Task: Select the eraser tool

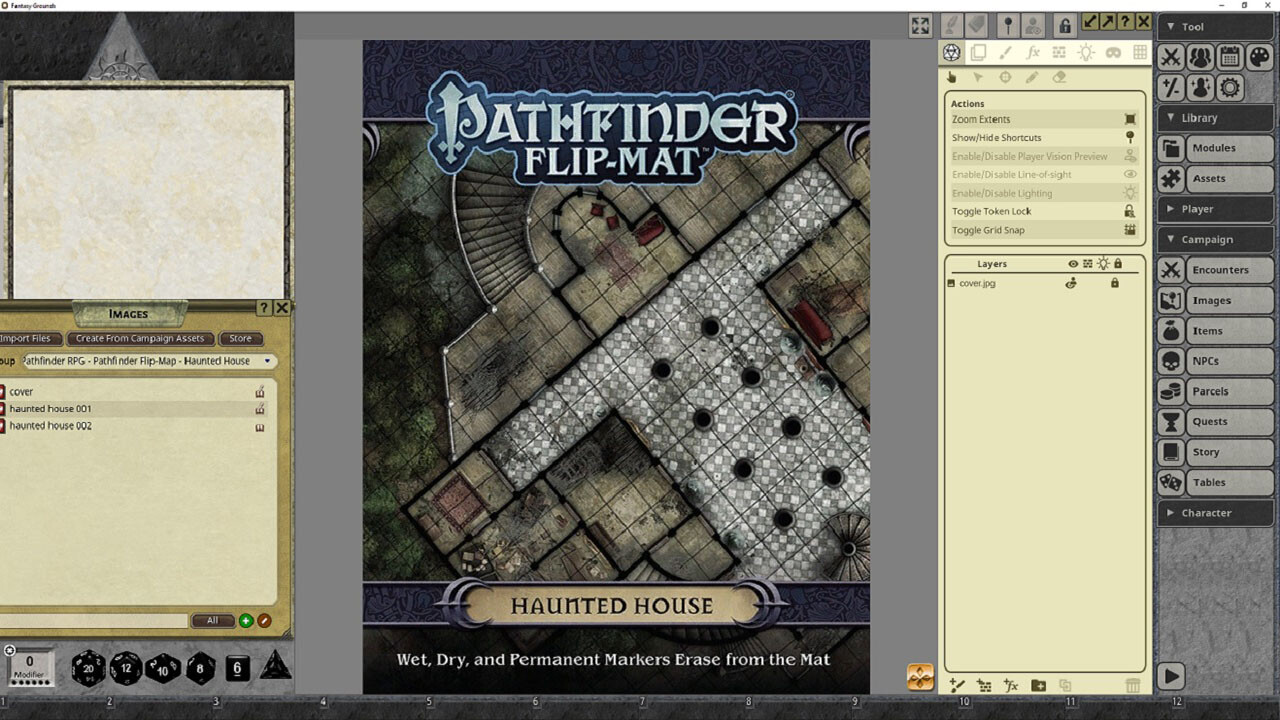Action: (x=1058, y=77)
